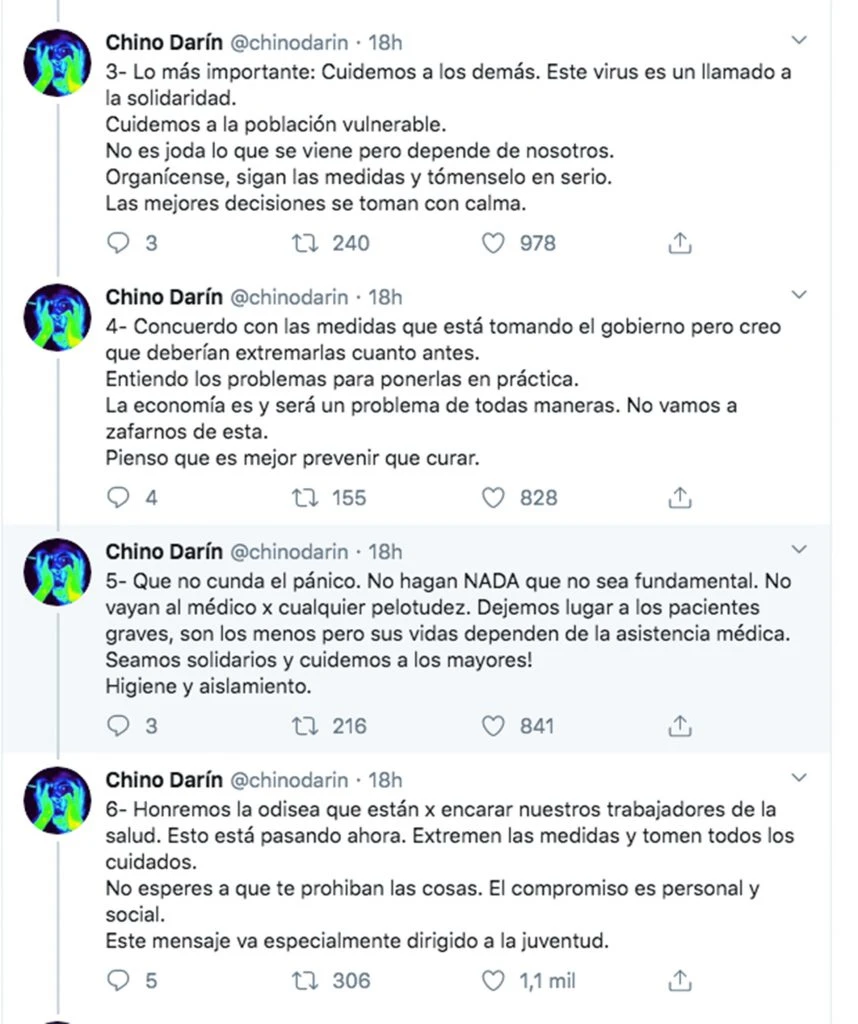Open the chevron menu on tweet 6
The width and height of the screenshot is (858, 1024).
(799, 778)
